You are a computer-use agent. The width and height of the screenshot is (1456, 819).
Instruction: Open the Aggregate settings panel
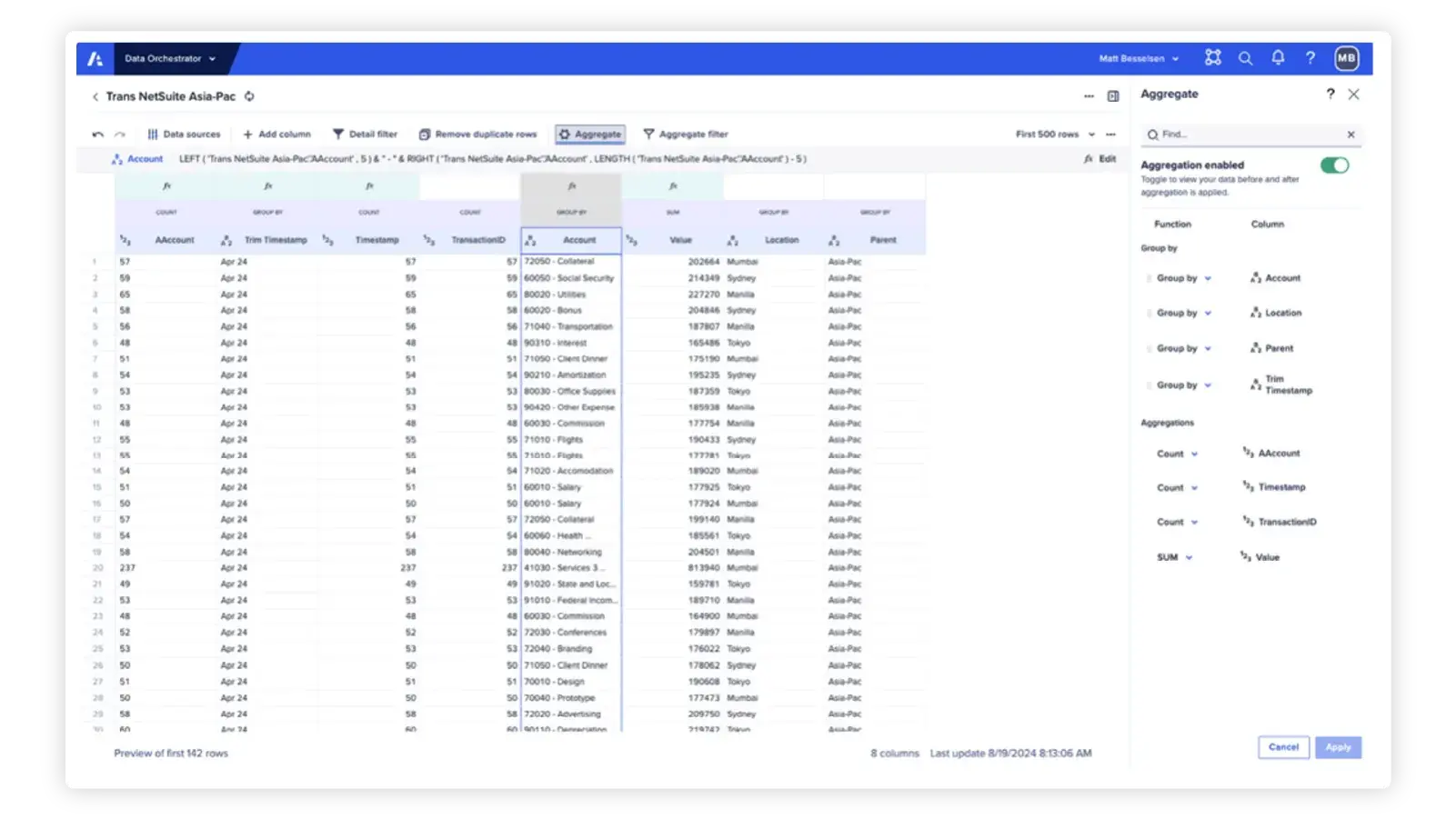[x=589, y=134]
